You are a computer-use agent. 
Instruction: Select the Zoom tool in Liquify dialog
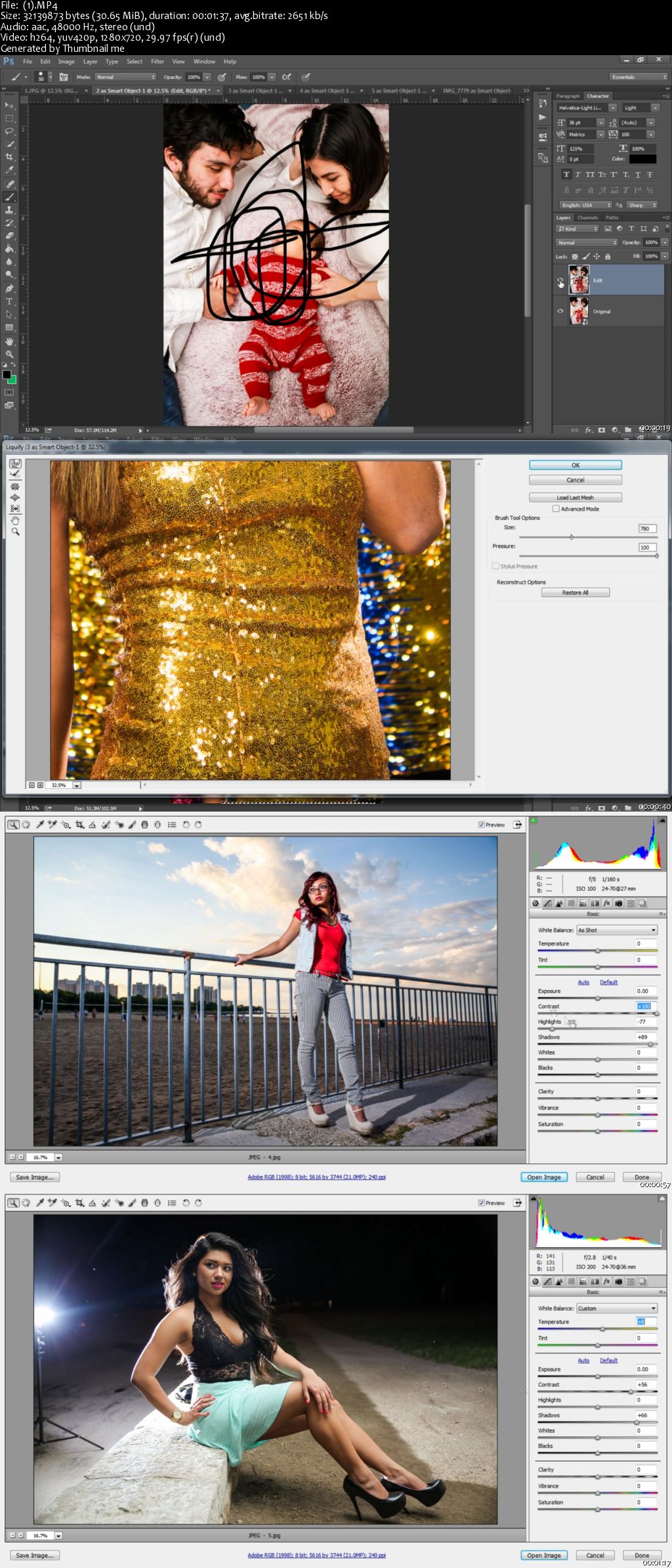(15, 531)
